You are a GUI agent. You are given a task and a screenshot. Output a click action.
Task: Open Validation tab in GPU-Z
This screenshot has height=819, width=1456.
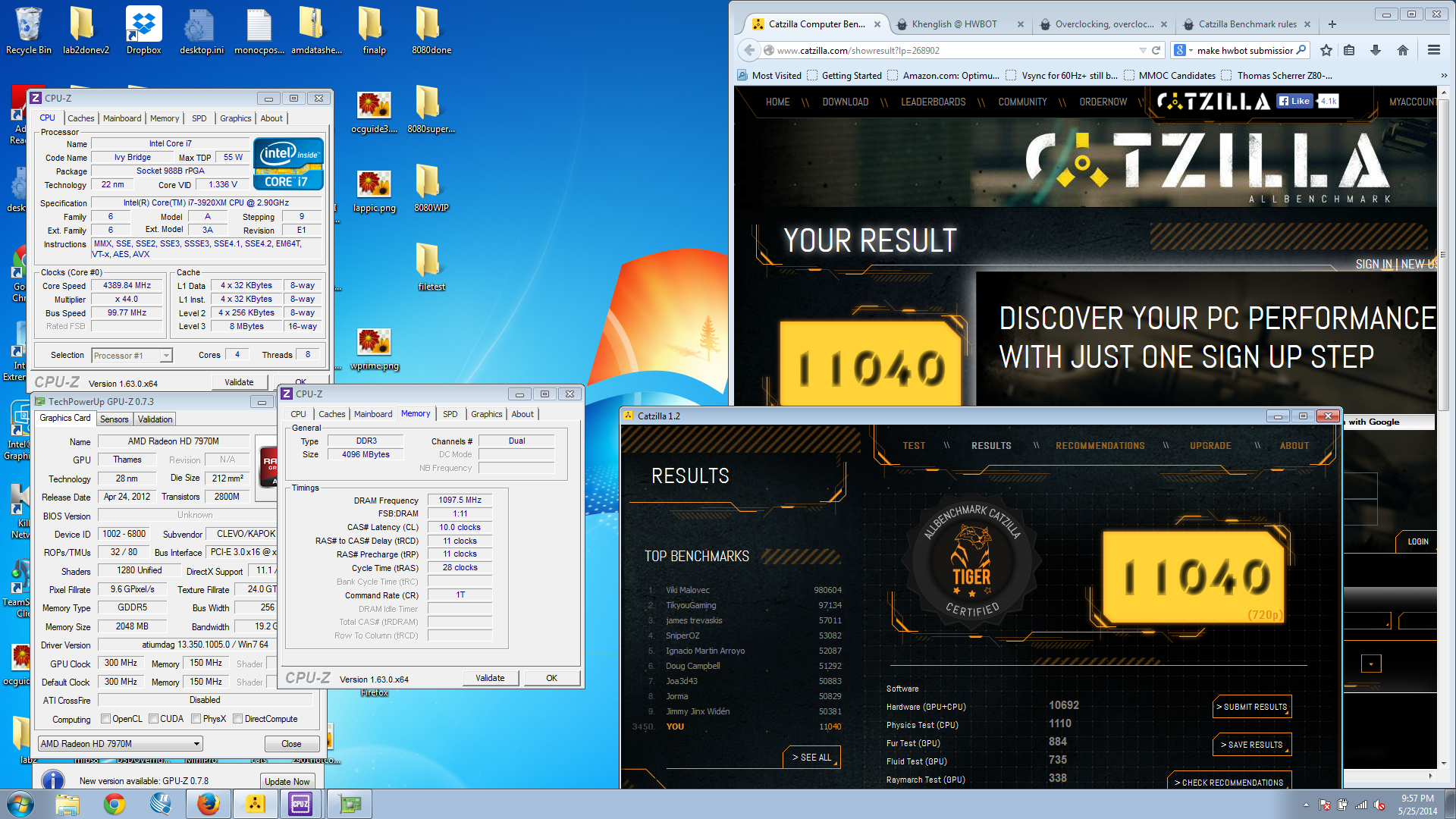pyautogui.click(x=155, y=419)
